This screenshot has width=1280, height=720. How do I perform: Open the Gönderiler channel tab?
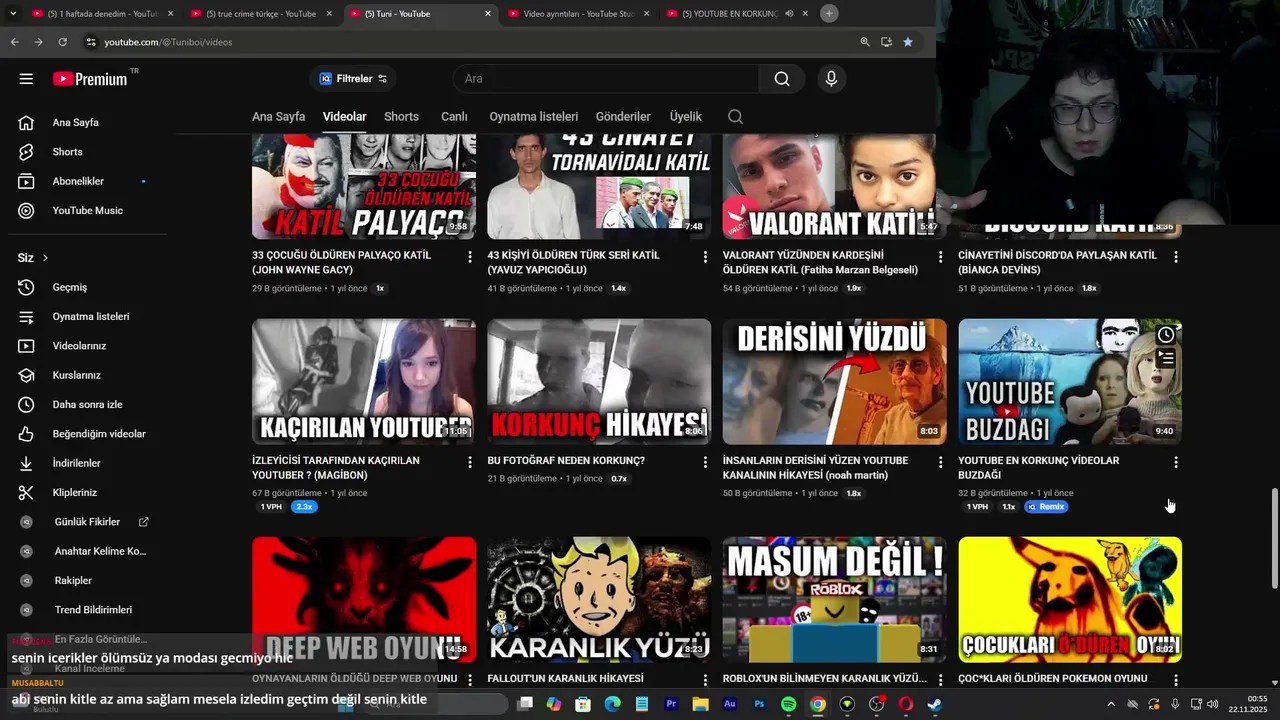[x=623, y=117]
